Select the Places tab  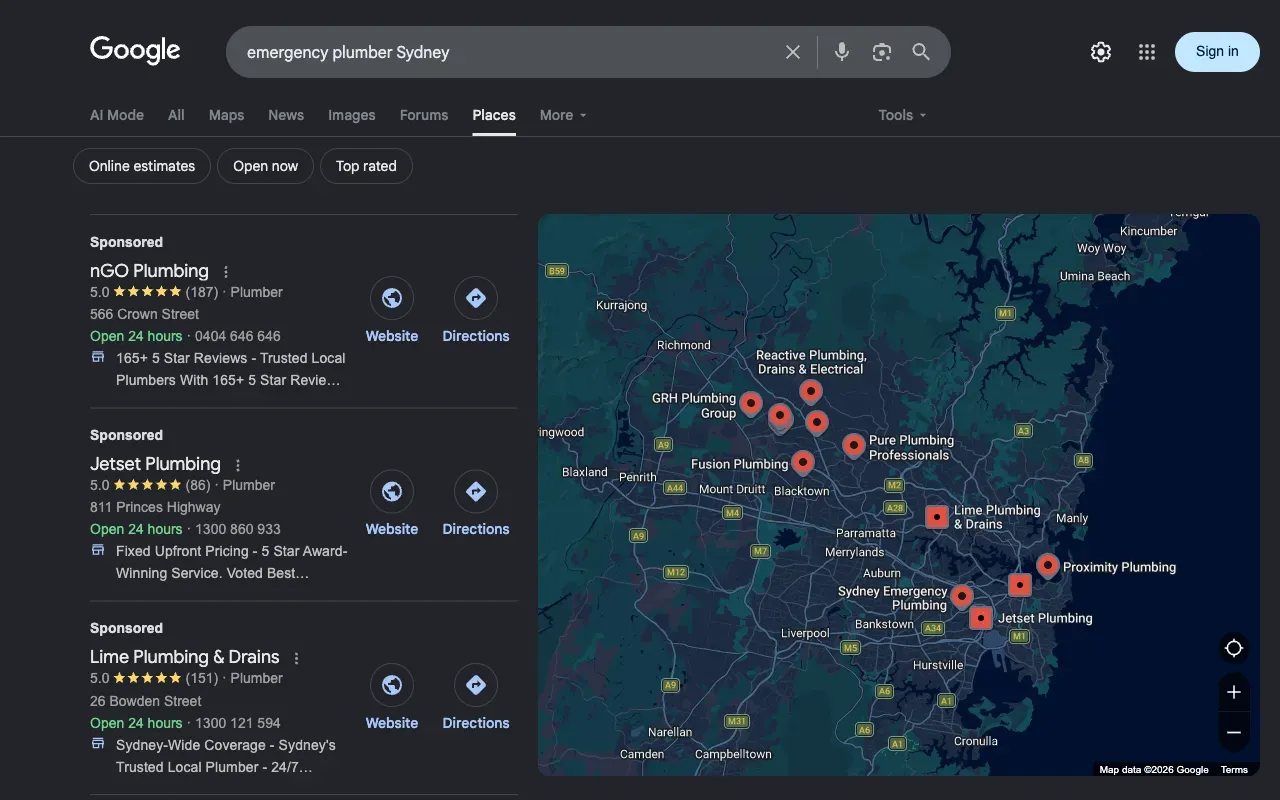(494, 115)
